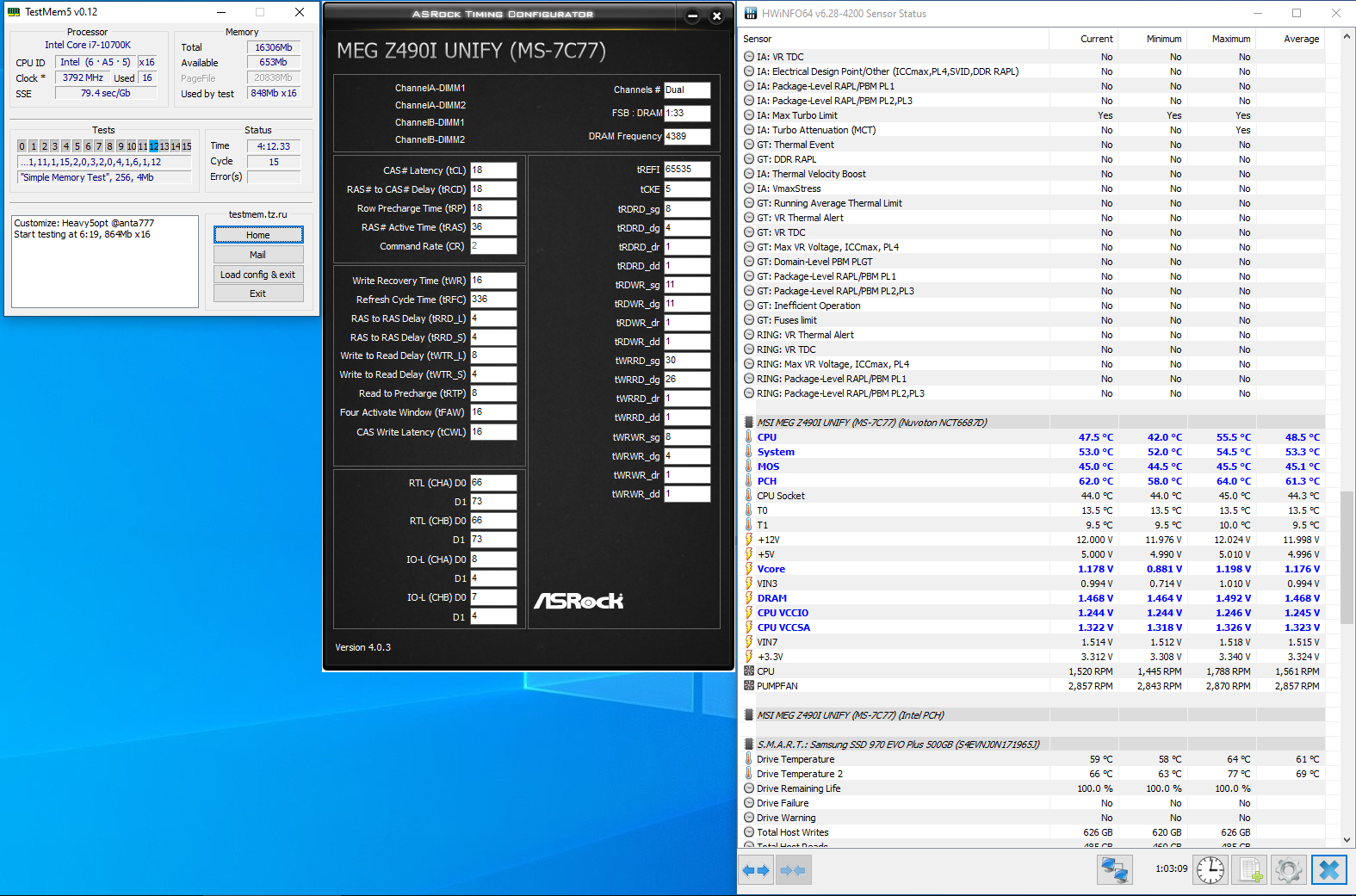Click the CAS# Latency (tCL) value field
The image size is (1356, 896).
493,170
